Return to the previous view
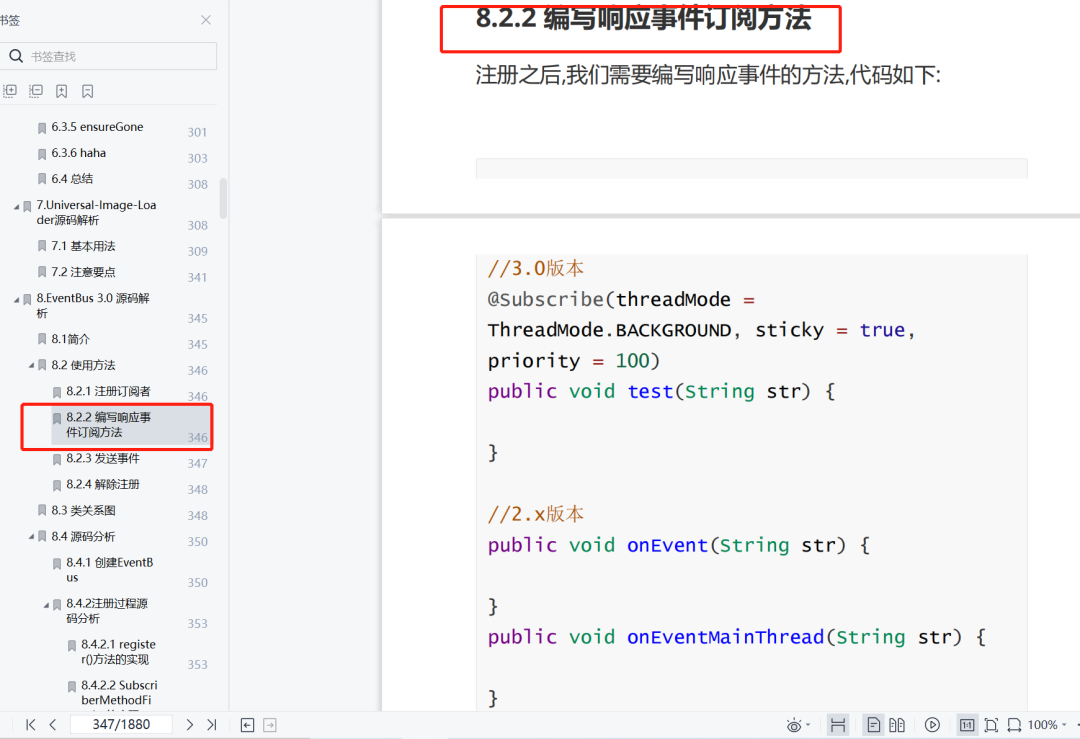 click(x=247, y=725)
